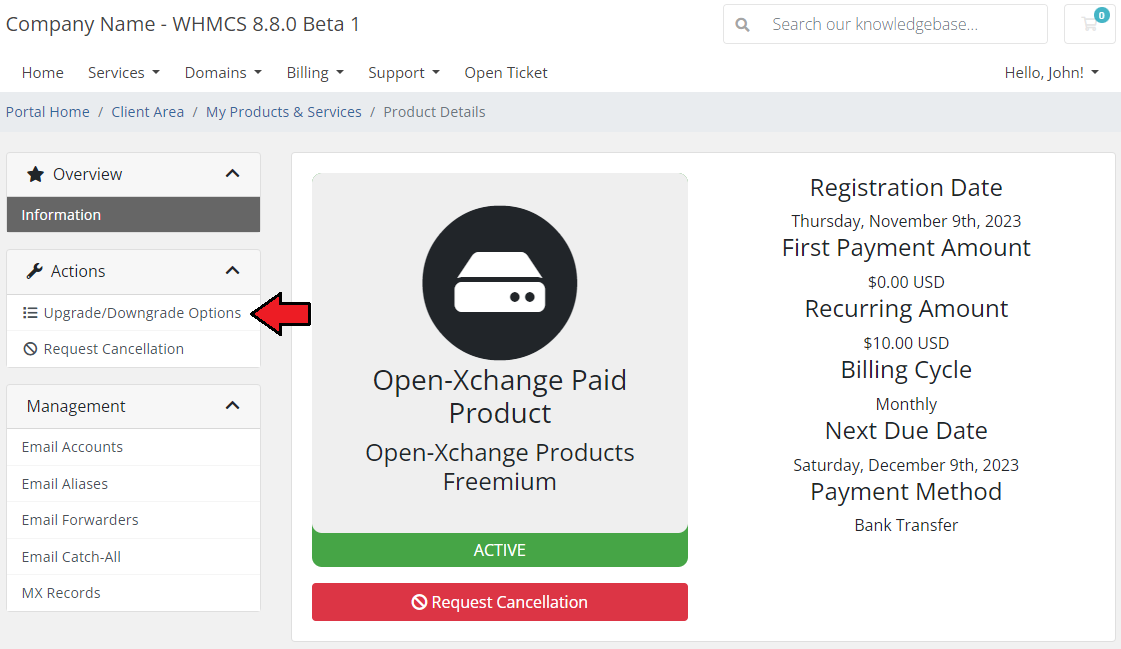Click the sidebar Request Cancellation ban icon

(x=30, y=349)
